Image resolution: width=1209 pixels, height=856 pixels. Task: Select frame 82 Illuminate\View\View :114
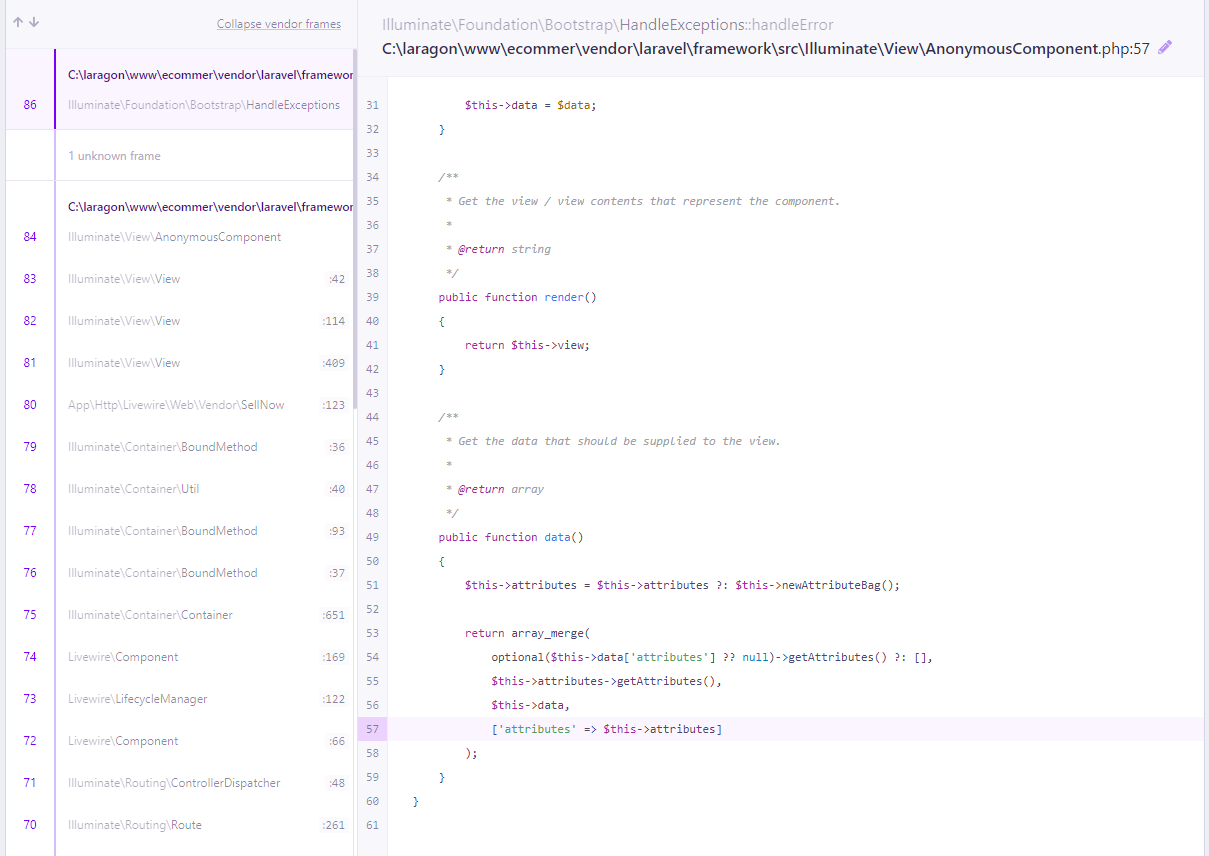180,321
